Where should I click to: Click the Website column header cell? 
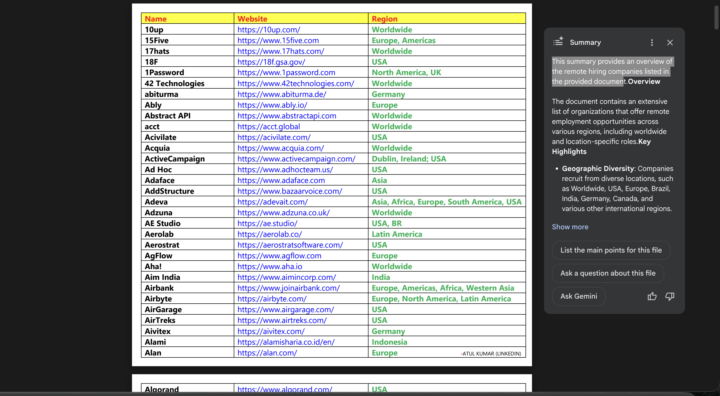click(301, 19)
